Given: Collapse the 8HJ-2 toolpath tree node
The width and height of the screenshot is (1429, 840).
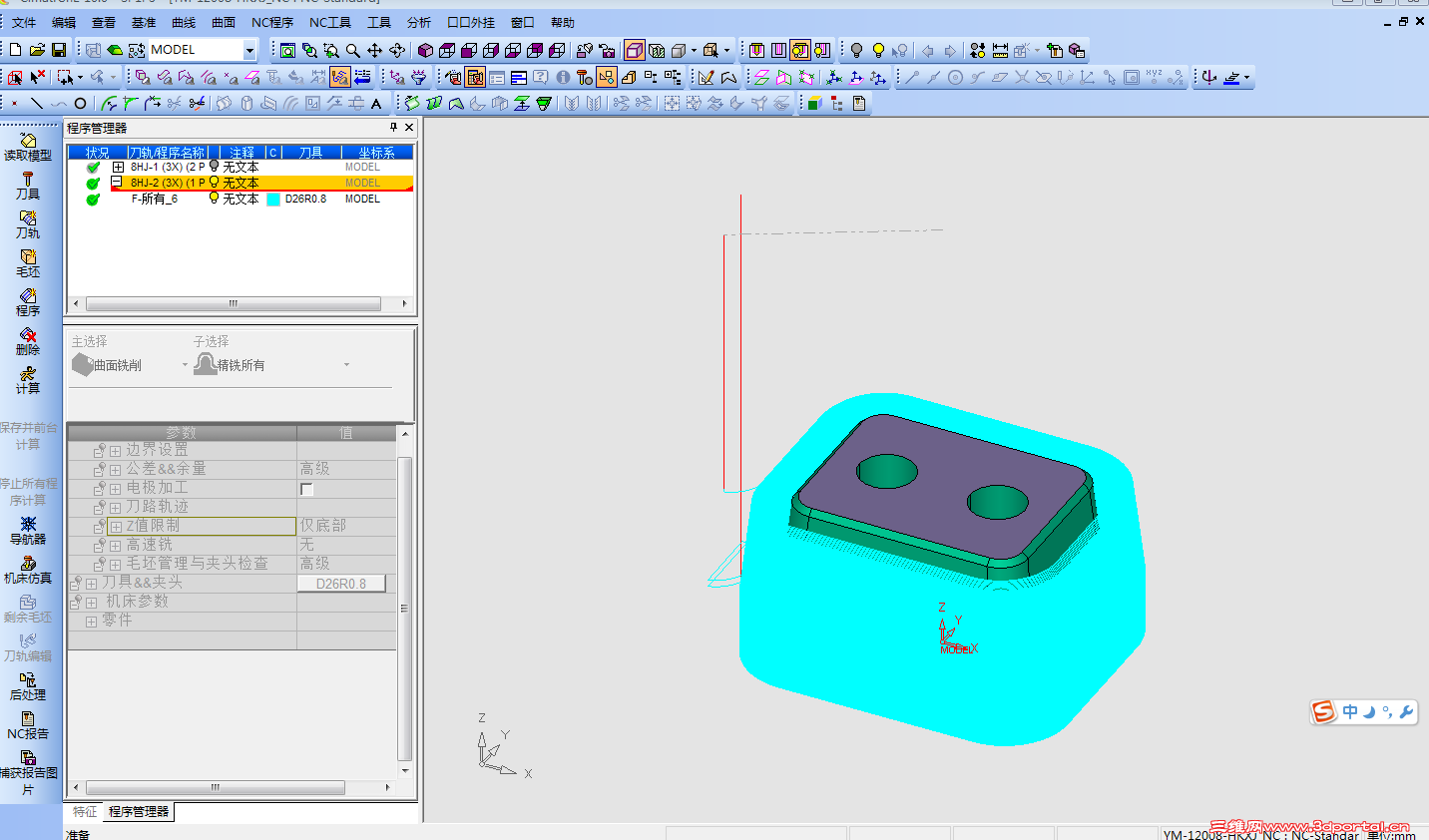Looking at the screenshot, I should 118,183.
